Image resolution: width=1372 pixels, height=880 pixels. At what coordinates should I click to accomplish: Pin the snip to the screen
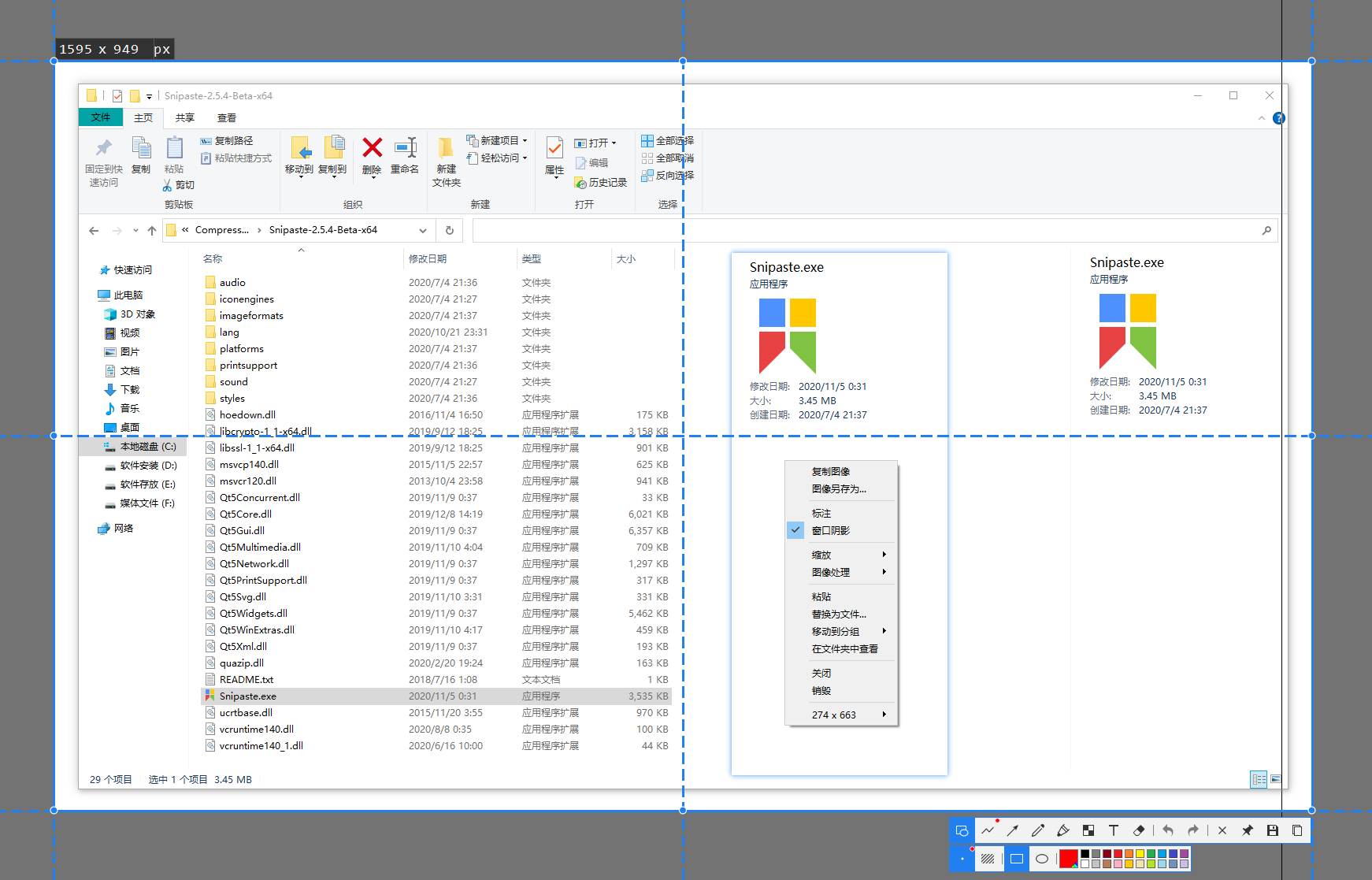coord(1248,830)
